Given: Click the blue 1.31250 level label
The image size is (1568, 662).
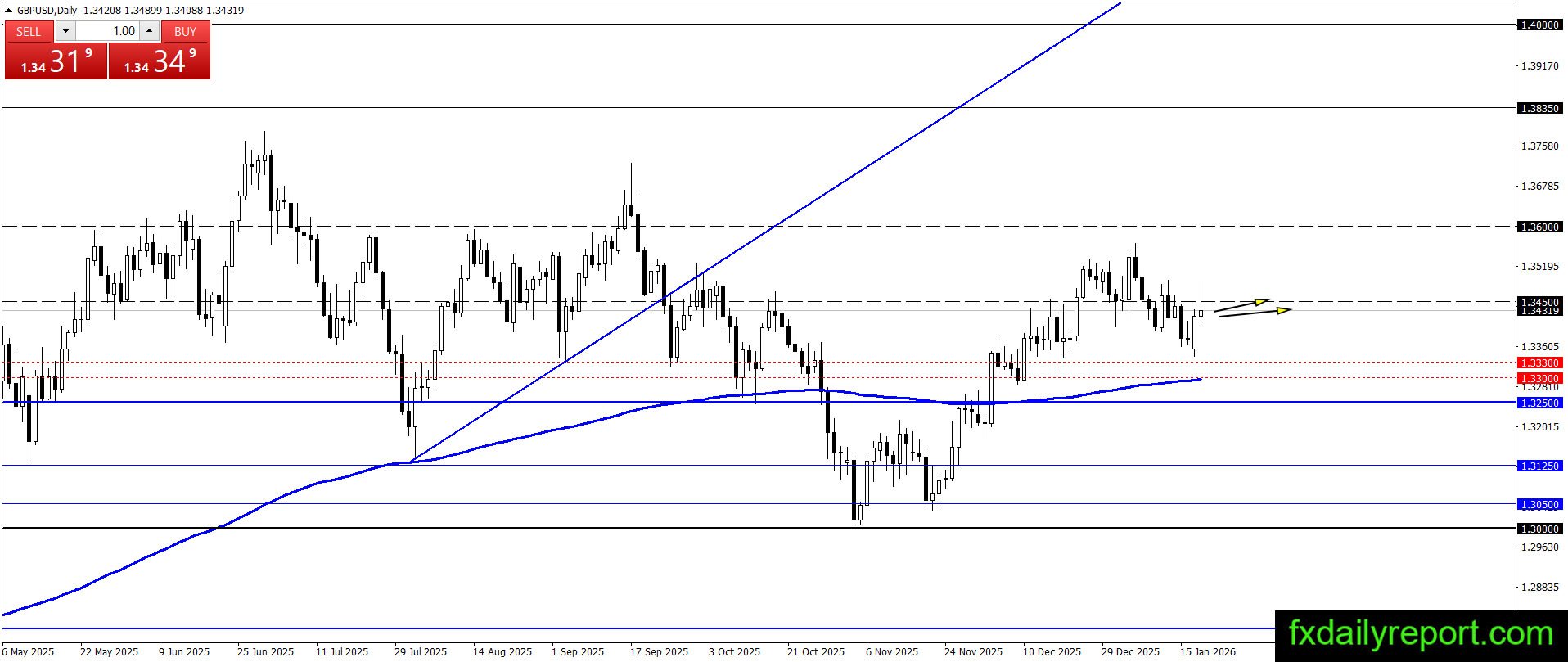Looking at the screenshot, I should pos(1540,466).
